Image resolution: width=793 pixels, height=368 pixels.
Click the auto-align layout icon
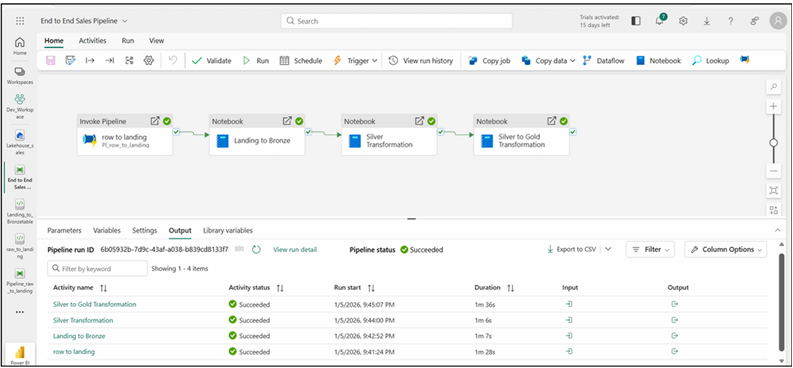[129, 61]
